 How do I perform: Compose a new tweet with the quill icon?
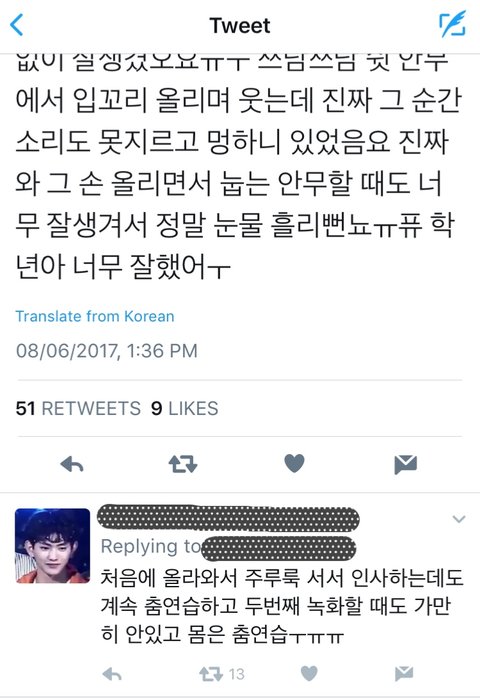point(452,24)
